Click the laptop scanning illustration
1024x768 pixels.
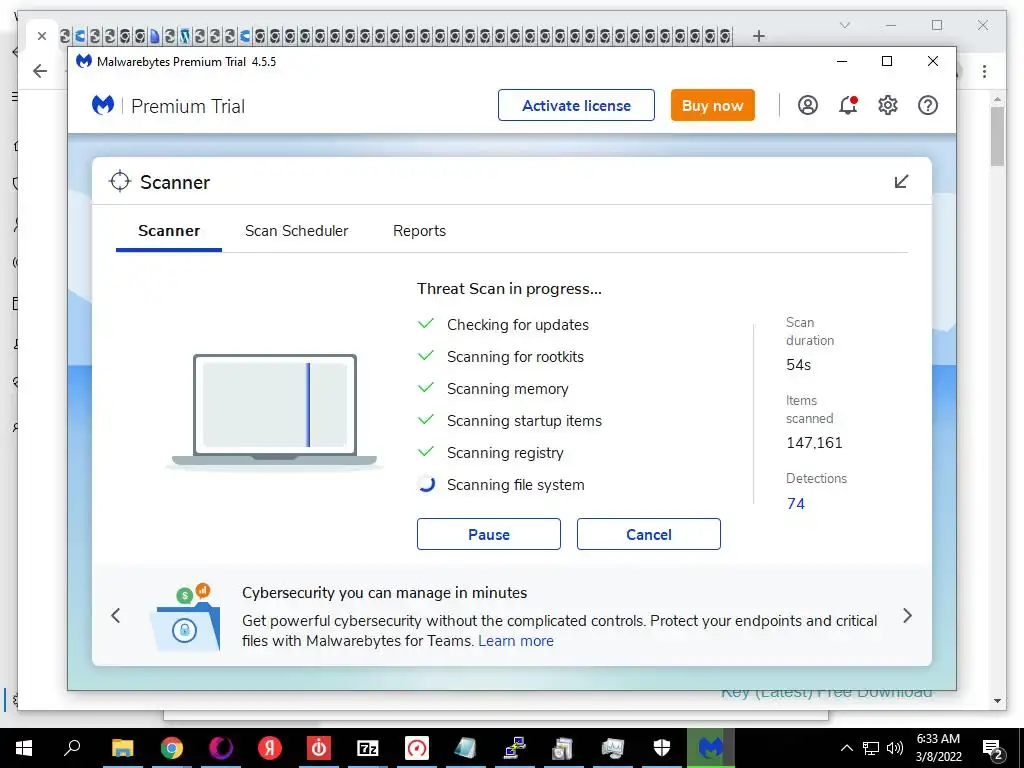[x=274, y=411]
